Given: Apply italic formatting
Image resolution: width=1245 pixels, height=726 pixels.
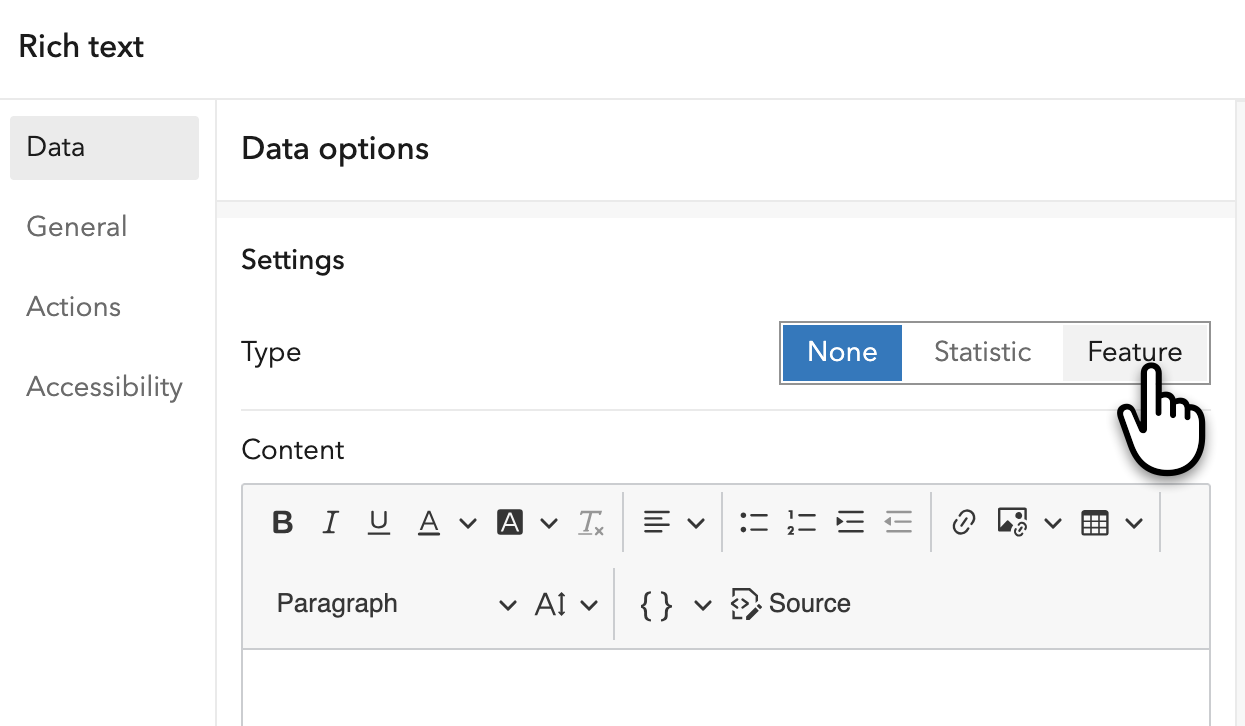Looking at the screenshot, I should coord(331,522).
